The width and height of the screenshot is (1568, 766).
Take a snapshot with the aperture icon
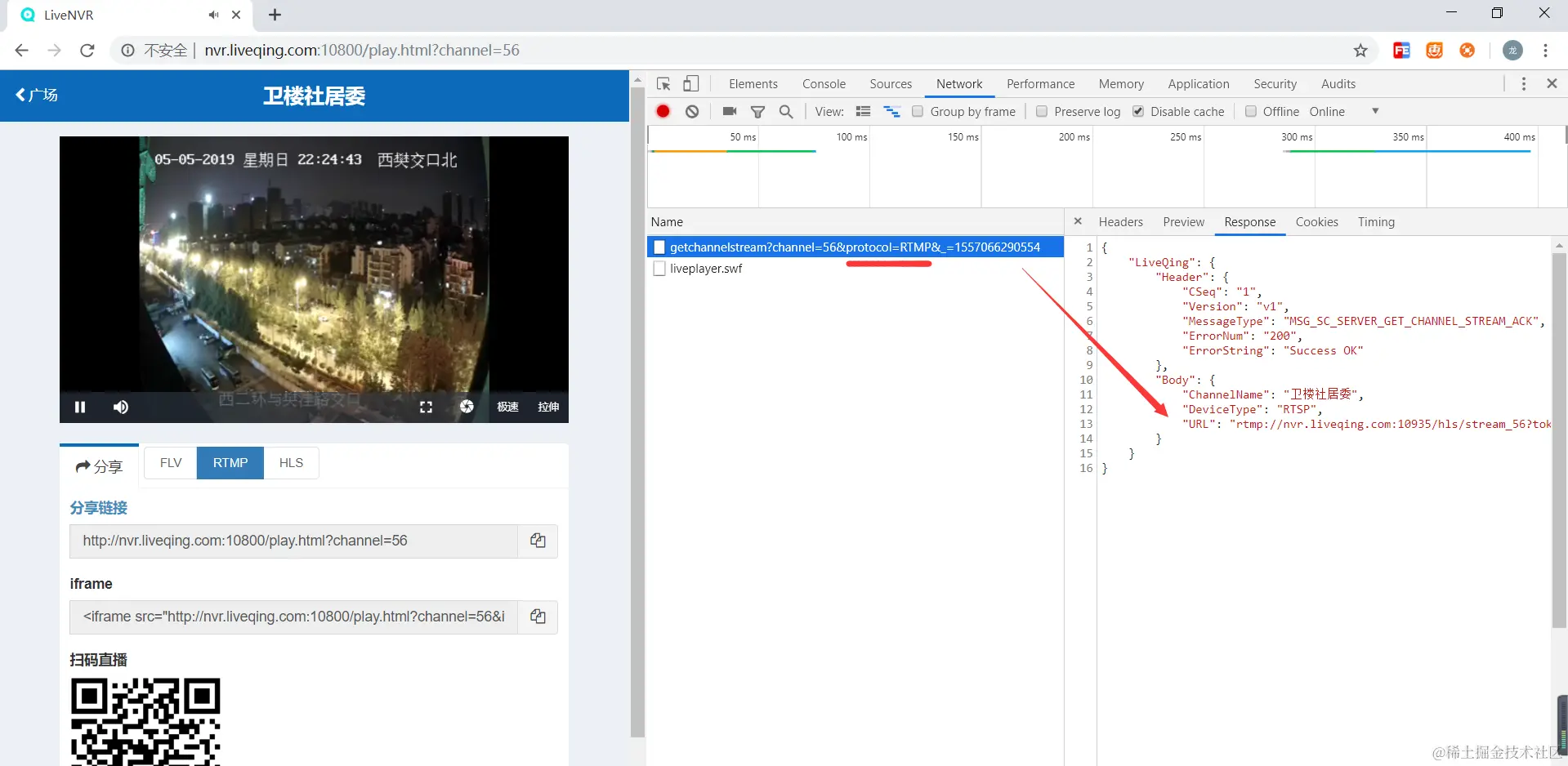click(467, 407)
